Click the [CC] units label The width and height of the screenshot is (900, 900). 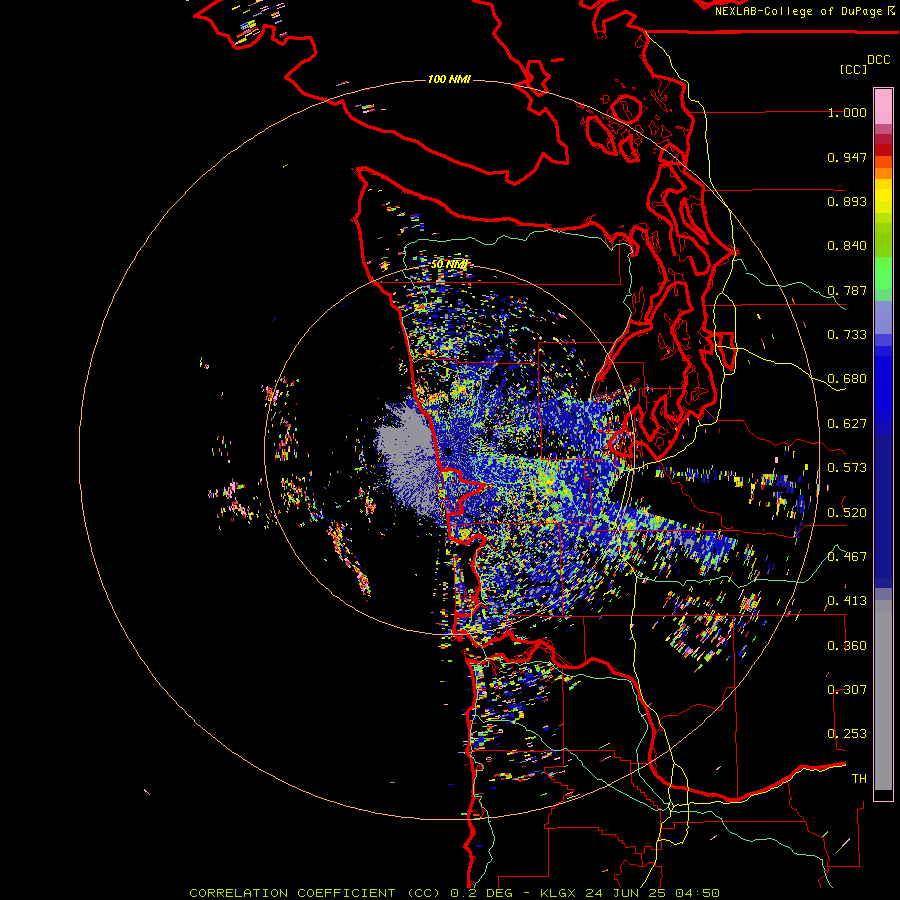[854, 69]
